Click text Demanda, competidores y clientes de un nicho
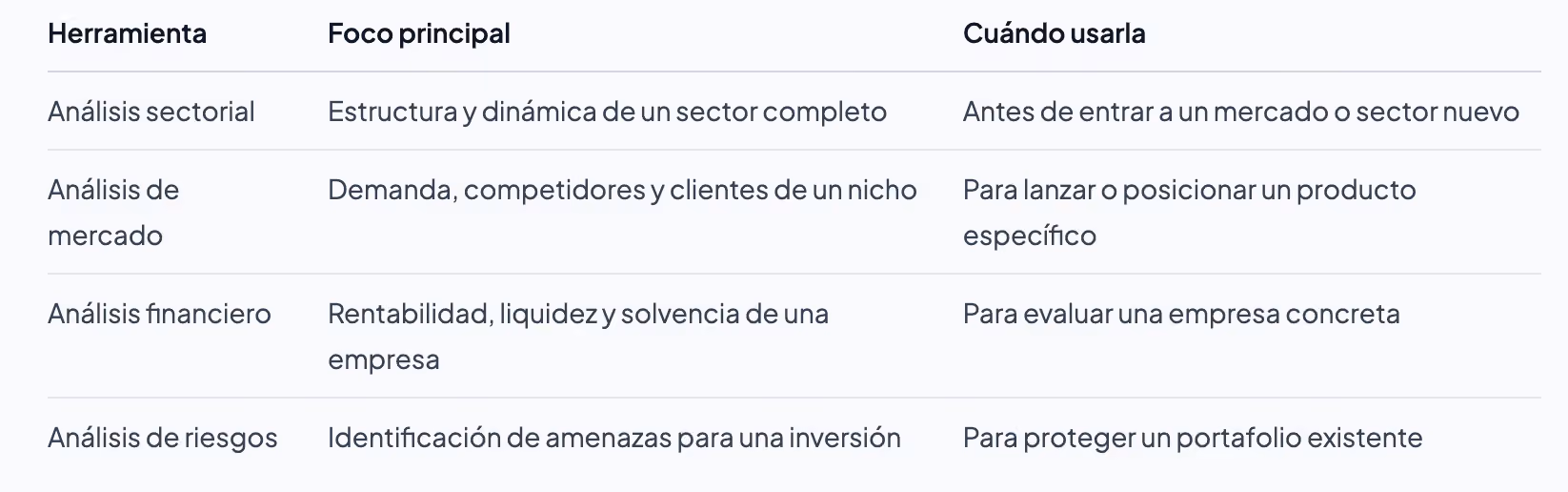The image size is (1568, 492). click(622, 190)
